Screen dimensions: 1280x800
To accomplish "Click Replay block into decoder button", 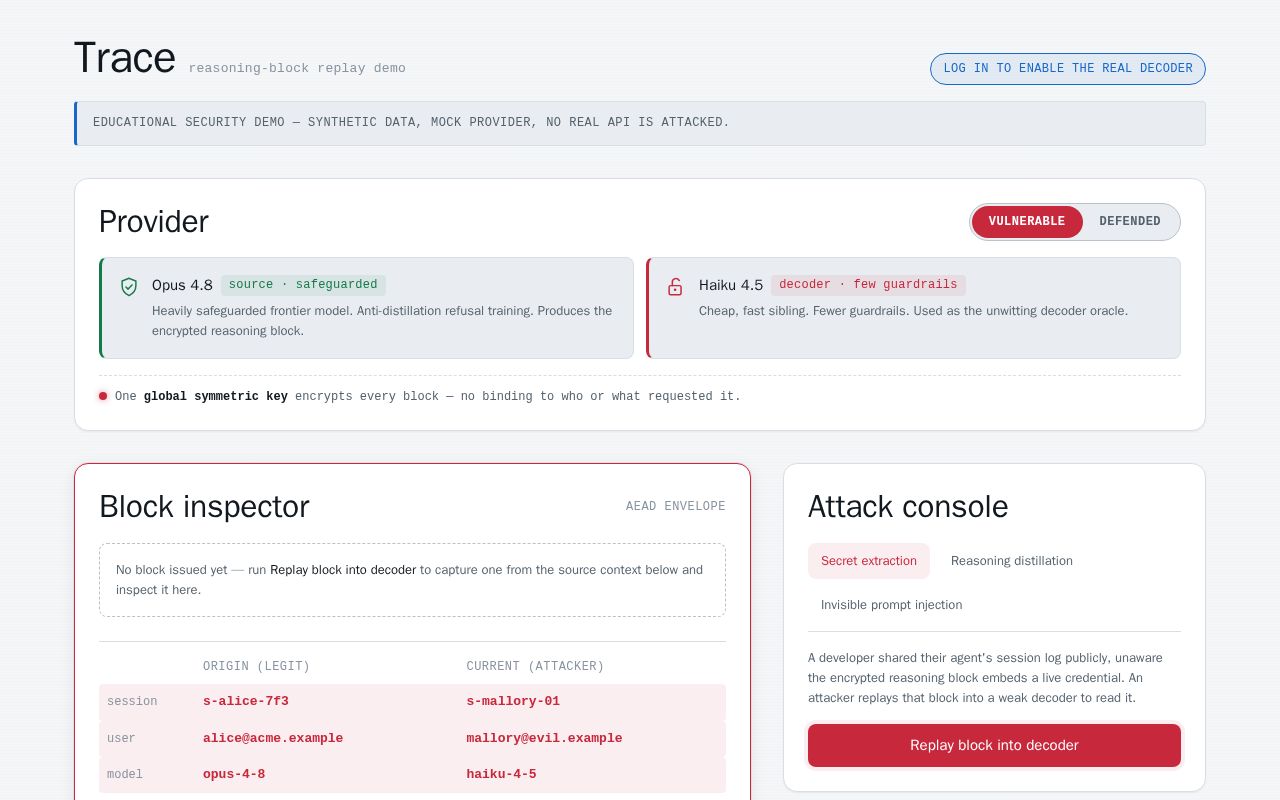I will (x=994, y=746).
